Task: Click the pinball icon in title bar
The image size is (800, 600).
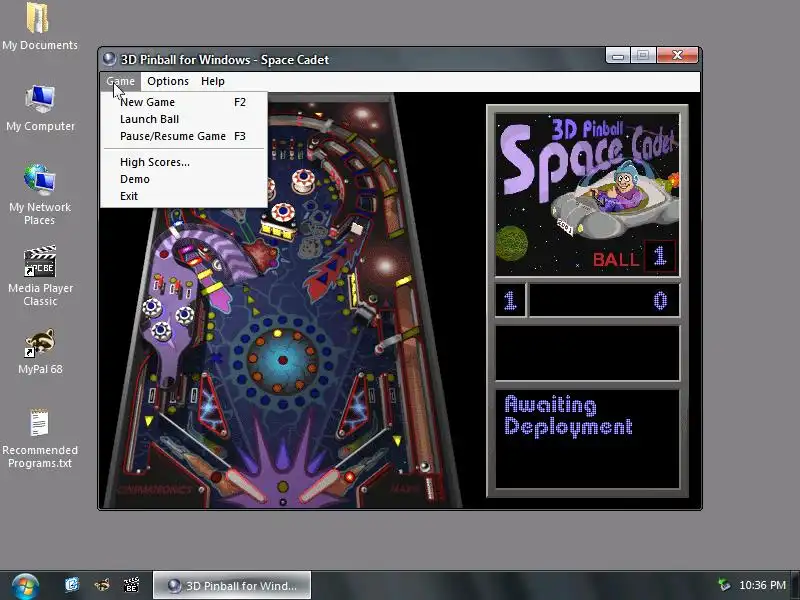Action: click(109, 59)
